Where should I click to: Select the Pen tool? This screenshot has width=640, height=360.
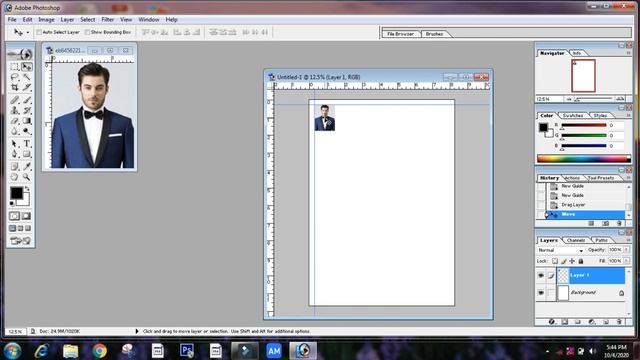(15, 154)
